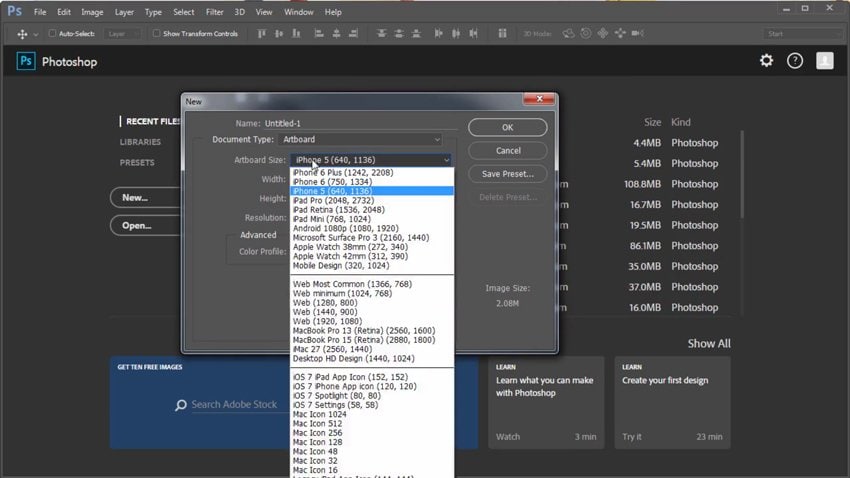850x478 pixels.
Task: Open Photoshop settings gear icon
Action: [766, 60]
